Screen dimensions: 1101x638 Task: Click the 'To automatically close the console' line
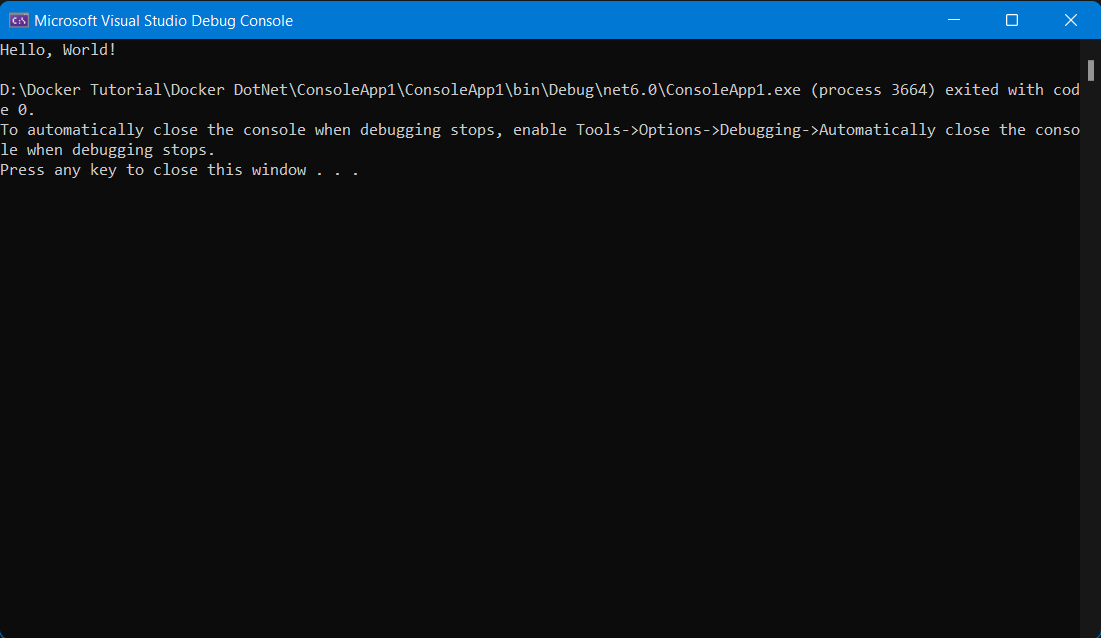(x=540, y=130)
